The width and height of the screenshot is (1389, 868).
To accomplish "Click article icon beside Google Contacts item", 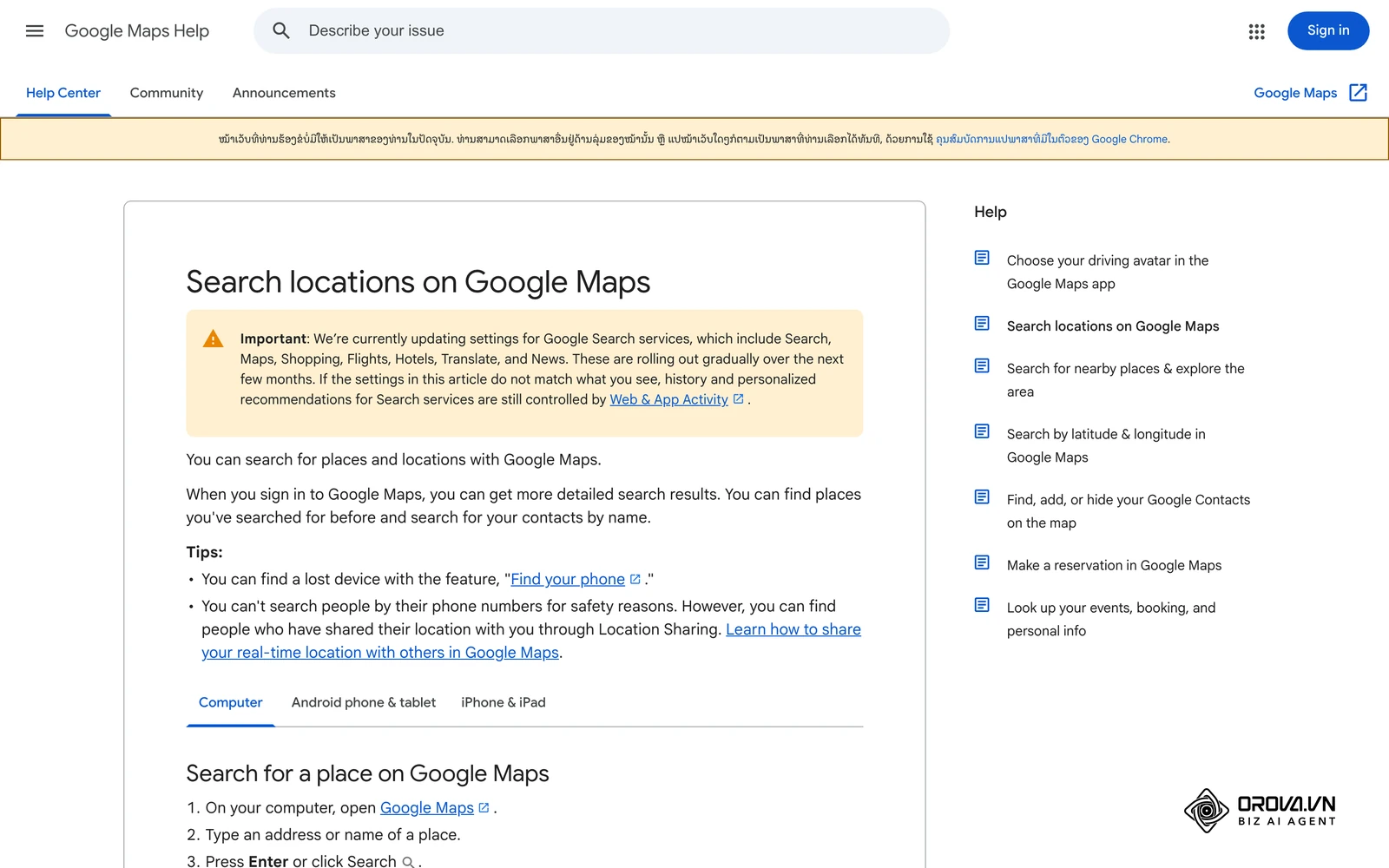I will [982, 497].
